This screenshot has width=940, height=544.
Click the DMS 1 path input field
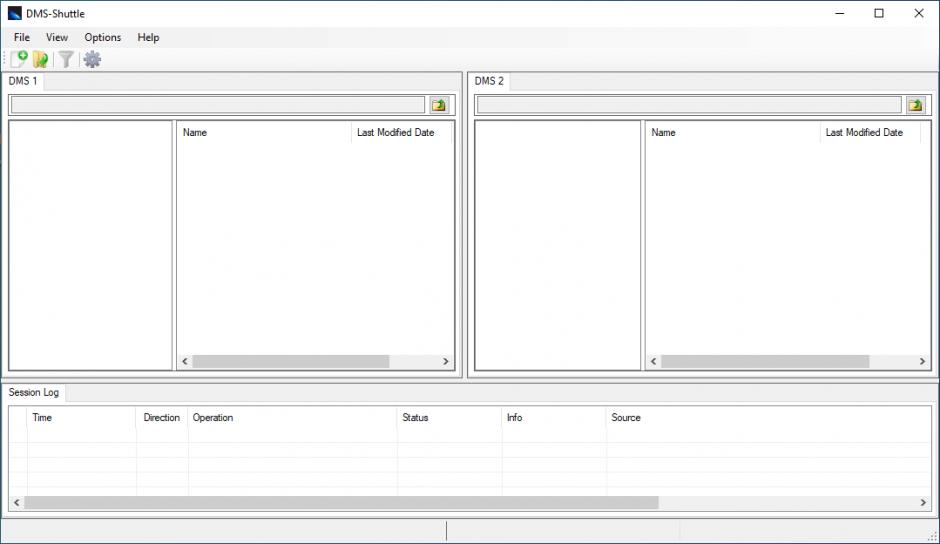[x=217, y=105]
